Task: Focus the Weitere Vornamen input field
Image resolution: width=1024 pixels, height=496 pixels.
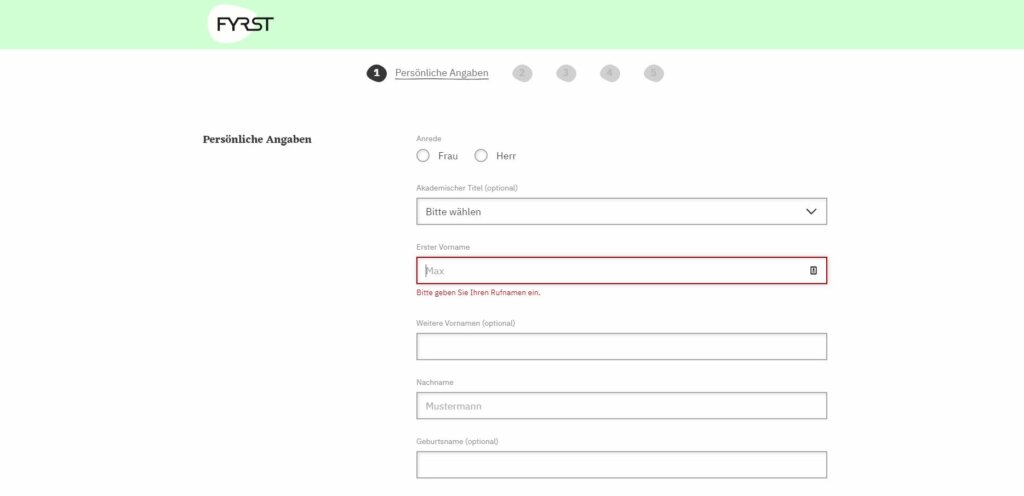Action: (x=622, y=347)
